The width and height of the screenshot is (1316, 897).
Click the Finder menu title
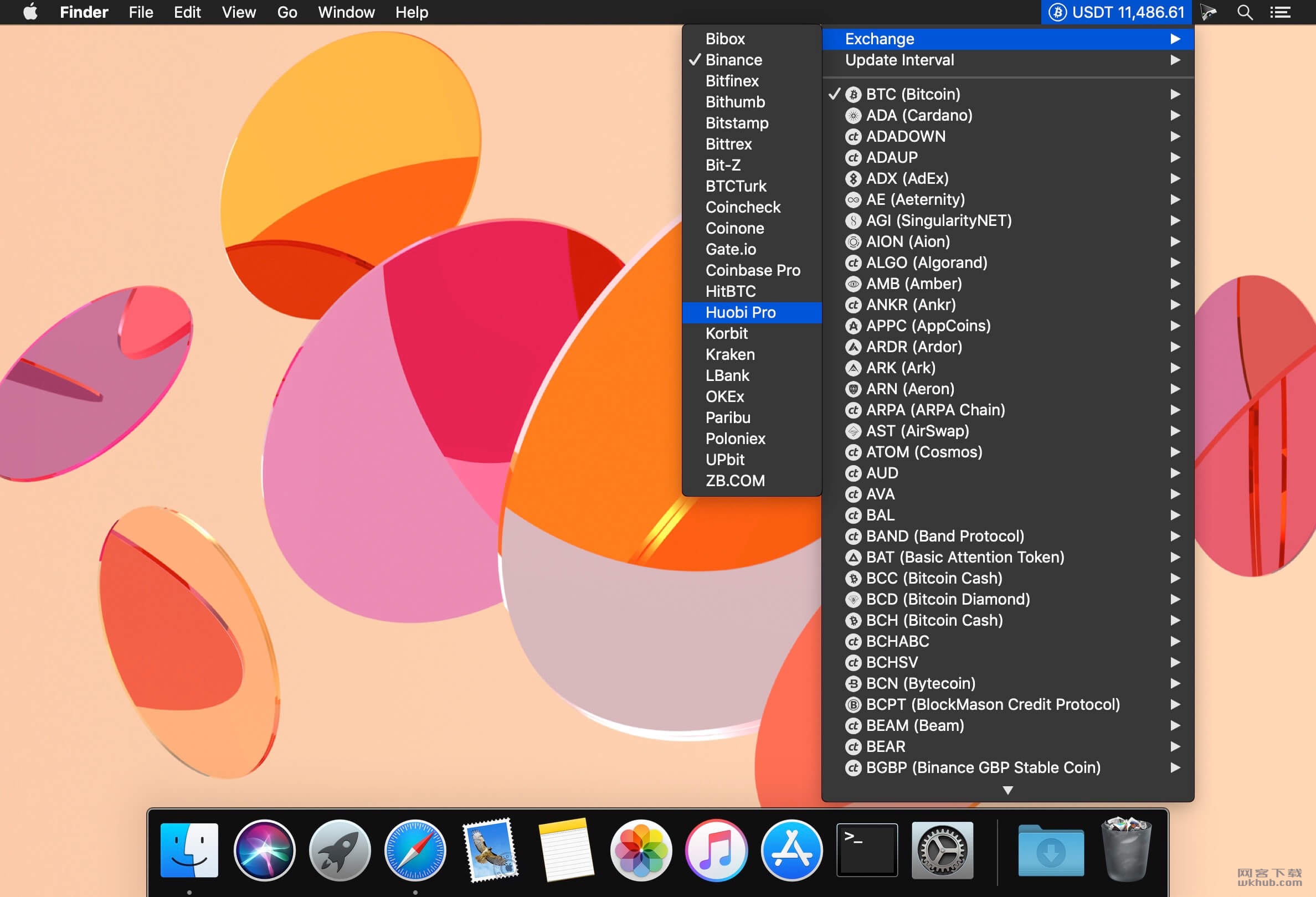(x=84, y=12)
